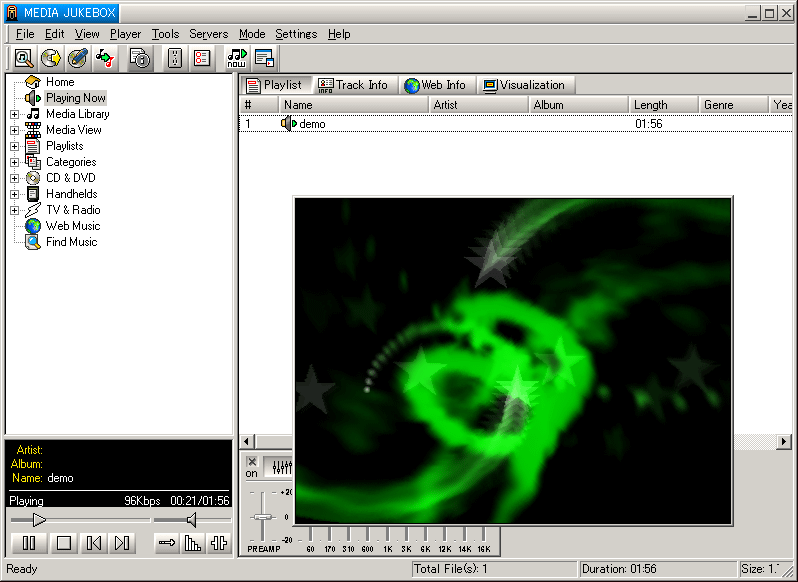This screenshot has height=582, width=798.
Task: Select the 'demo' track row name
Action: click(312, 124)
